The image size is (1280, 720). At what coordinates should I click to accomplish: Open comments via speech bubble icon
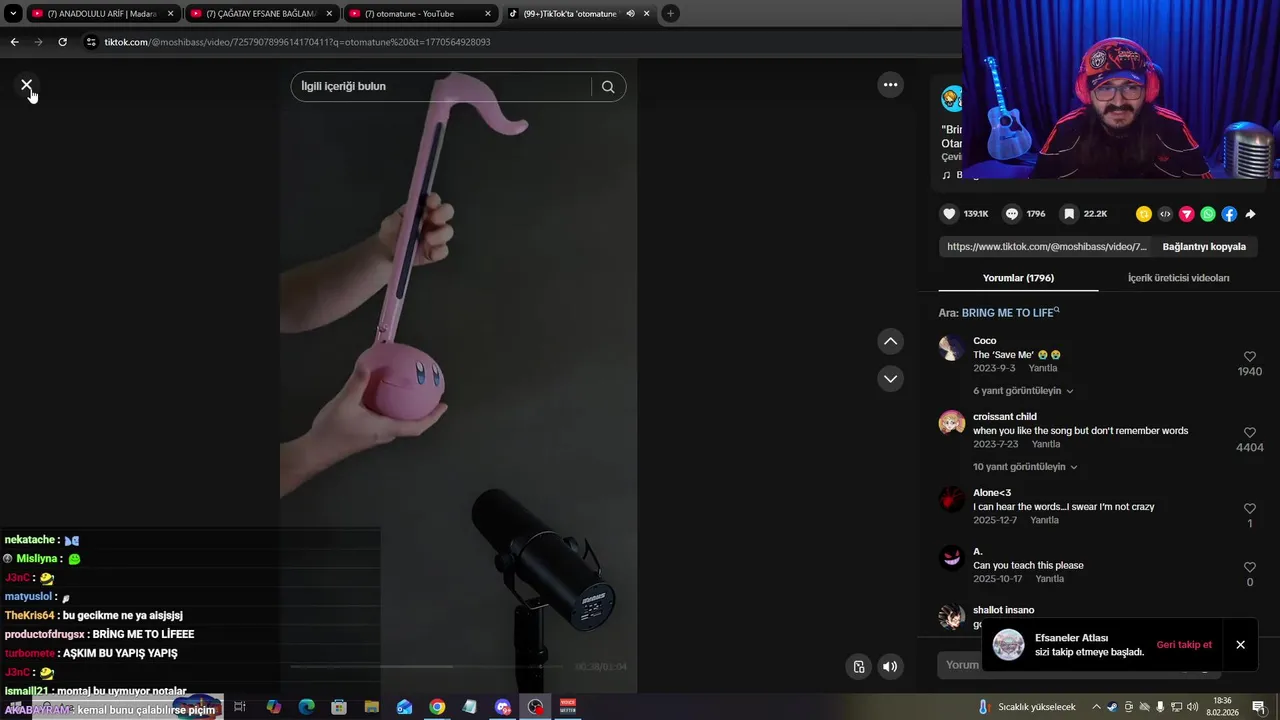1012,214
